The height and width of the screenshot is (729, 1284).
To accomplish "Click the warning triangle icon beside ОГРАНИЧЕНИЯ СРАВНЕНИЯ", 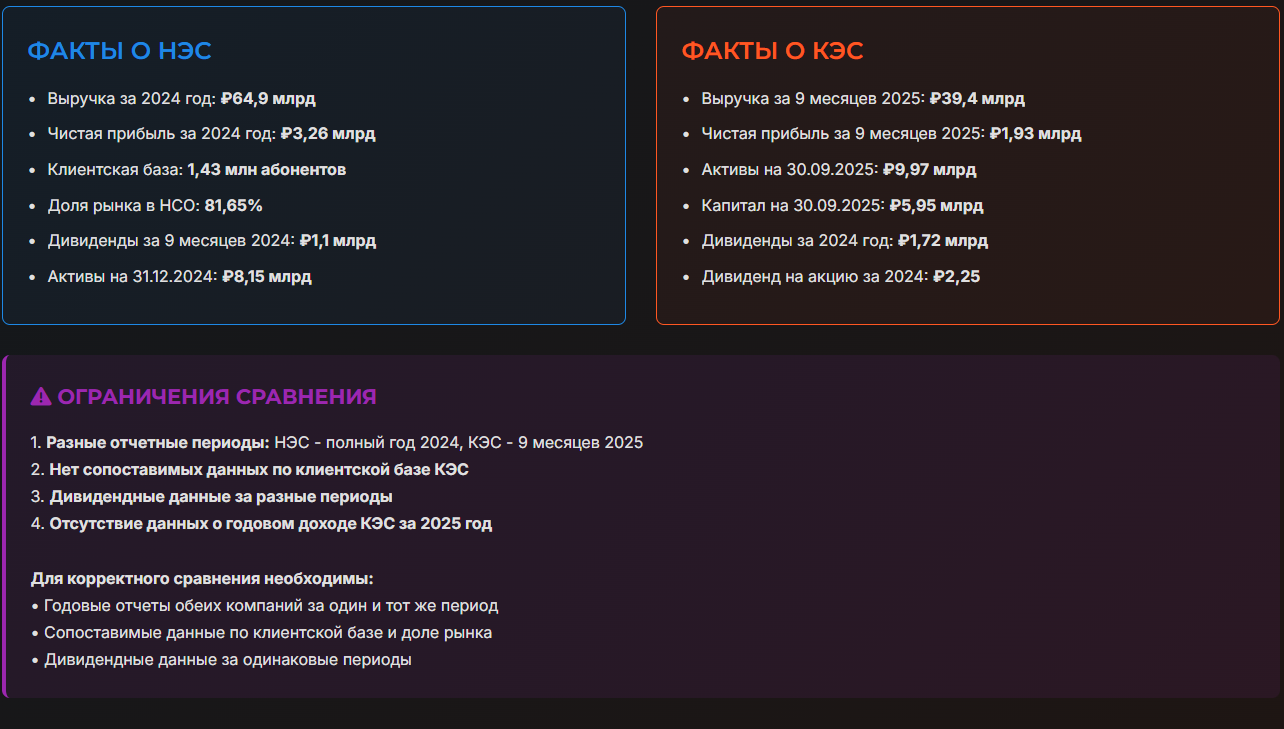I will click(41, 397).
